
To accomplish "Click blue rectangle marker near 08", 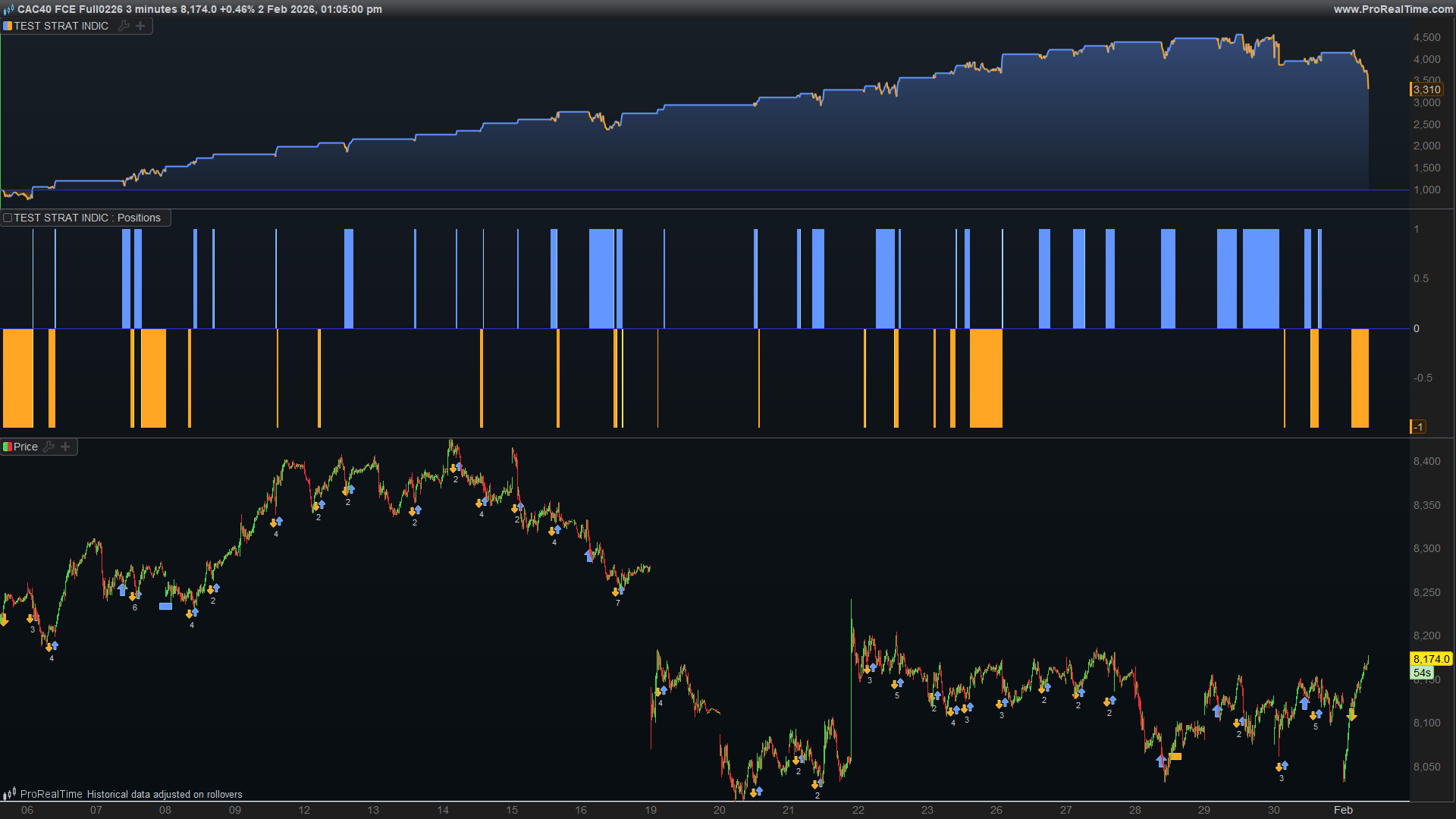I will [165, 606].
